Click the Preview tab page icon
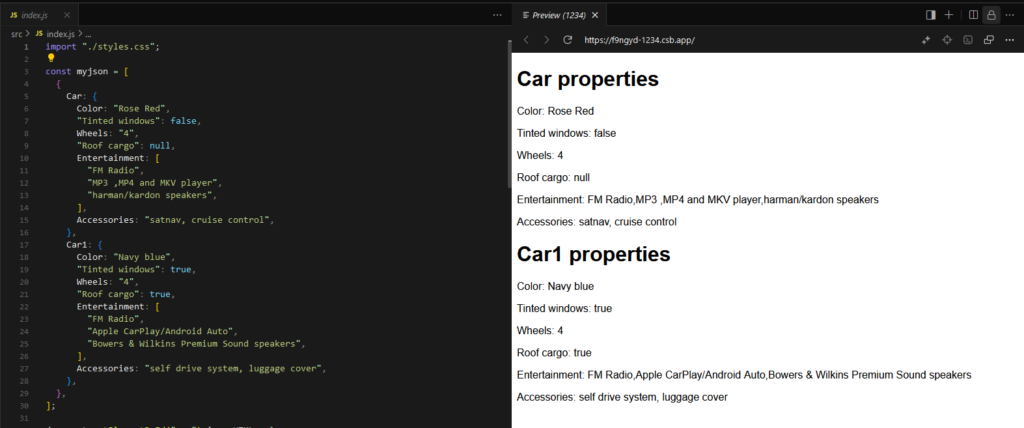This screenshot has width=1024, height=428. [526, 14]
